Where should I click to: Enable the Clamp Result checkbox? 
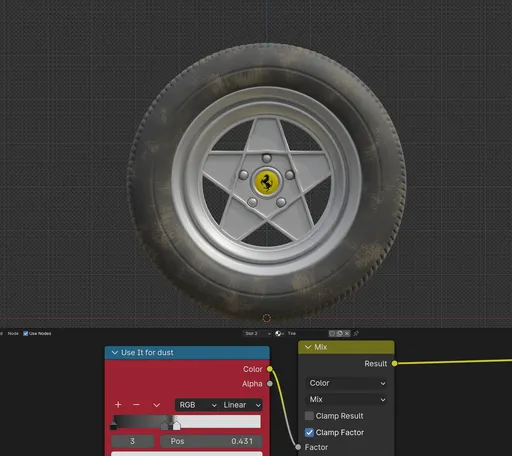[309, 416]
